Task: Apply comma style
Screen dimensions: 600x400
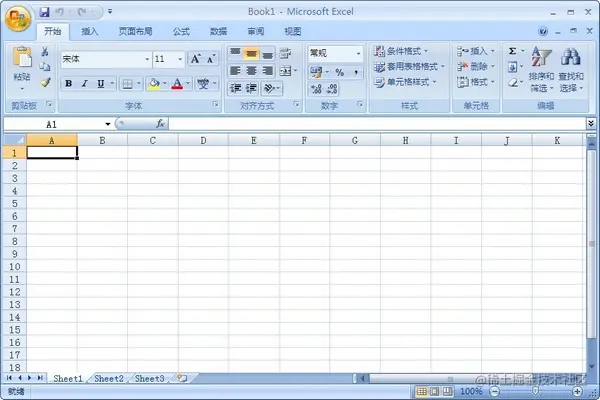Action: (x=356, y=72)
